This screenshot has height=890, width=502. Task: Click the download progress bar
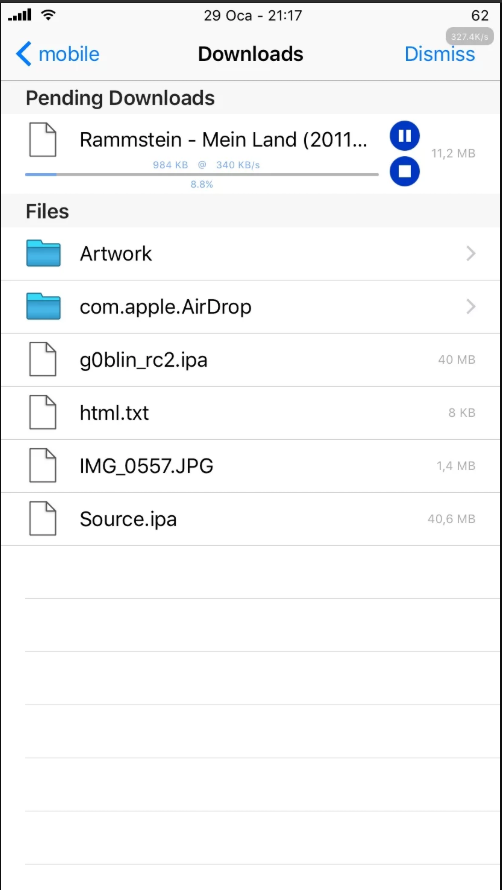coord(202,174)
